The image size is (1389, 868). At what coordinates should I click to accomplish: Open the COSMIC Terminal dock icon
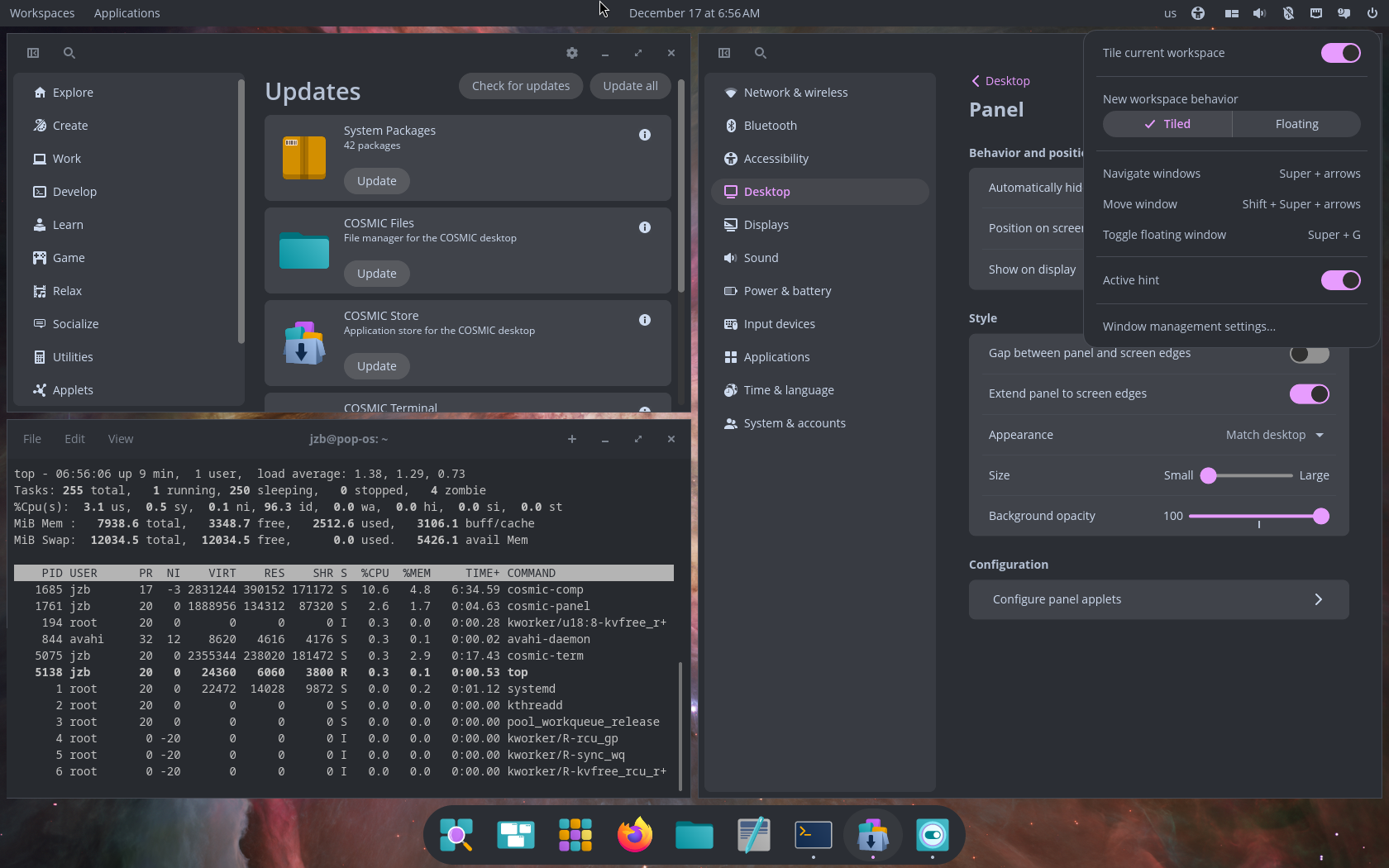(813, 835)
